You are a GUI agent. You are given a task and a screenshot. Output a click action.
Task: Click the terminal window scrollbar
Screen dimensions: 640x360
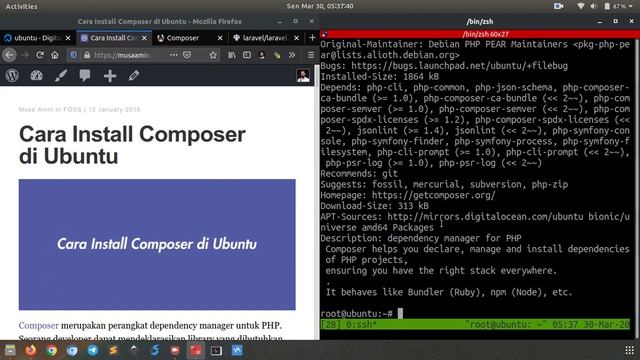(x=636, y=188)
